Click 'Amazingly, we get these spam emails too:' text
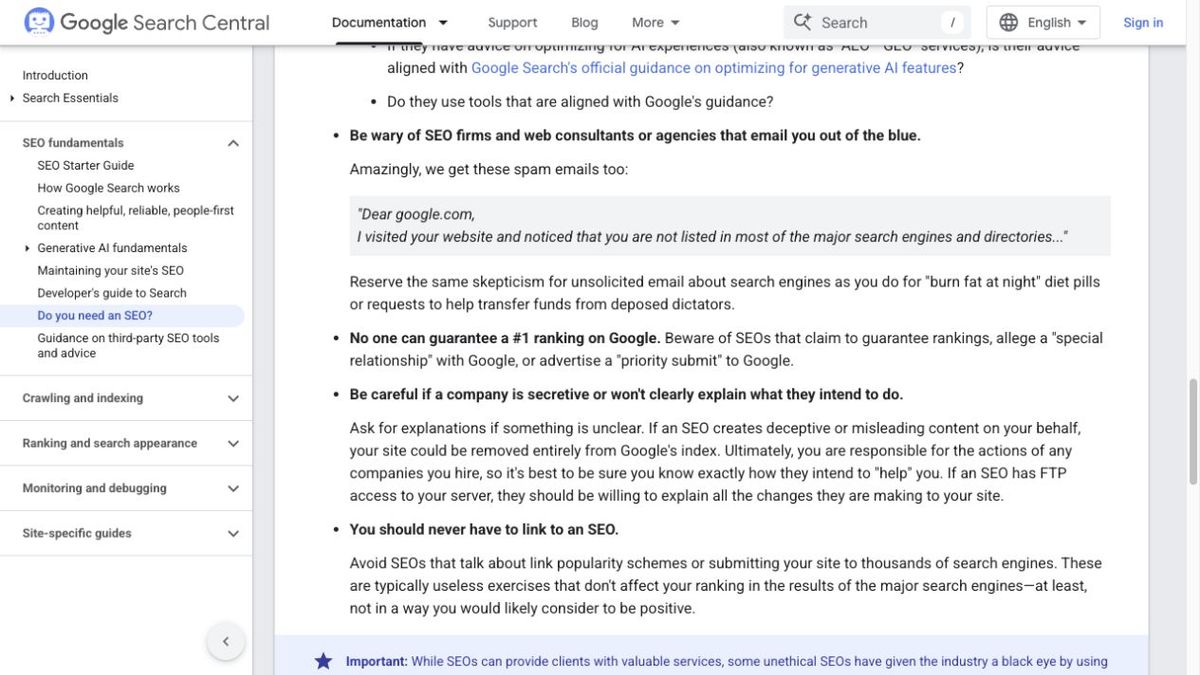Image resolution: width=1200 pixels, height=675 pixels. pyautogui.click(x=489, y=169)
